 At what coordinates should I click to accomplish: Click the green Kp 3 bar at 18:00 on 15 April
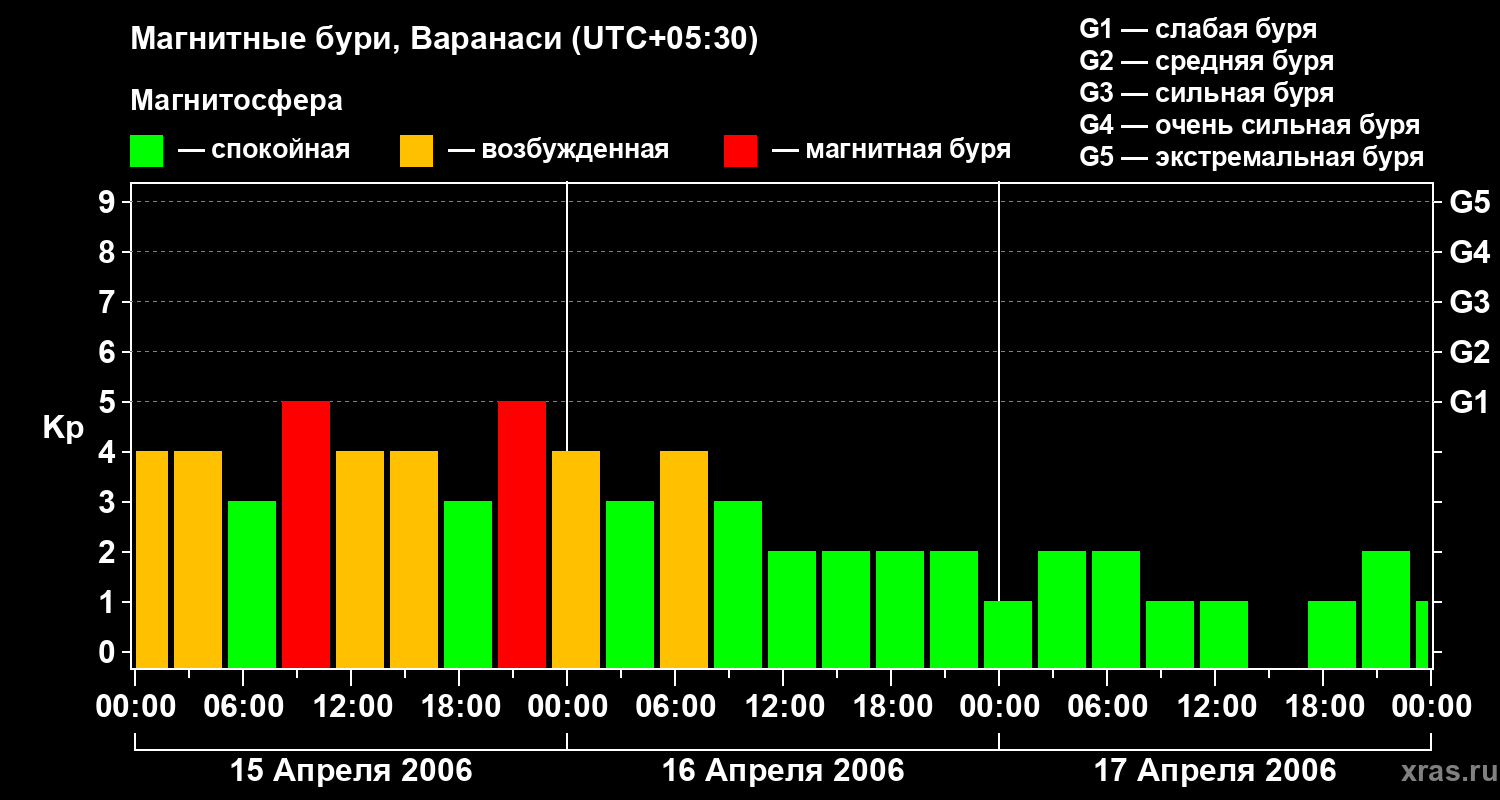coord(468,585)
